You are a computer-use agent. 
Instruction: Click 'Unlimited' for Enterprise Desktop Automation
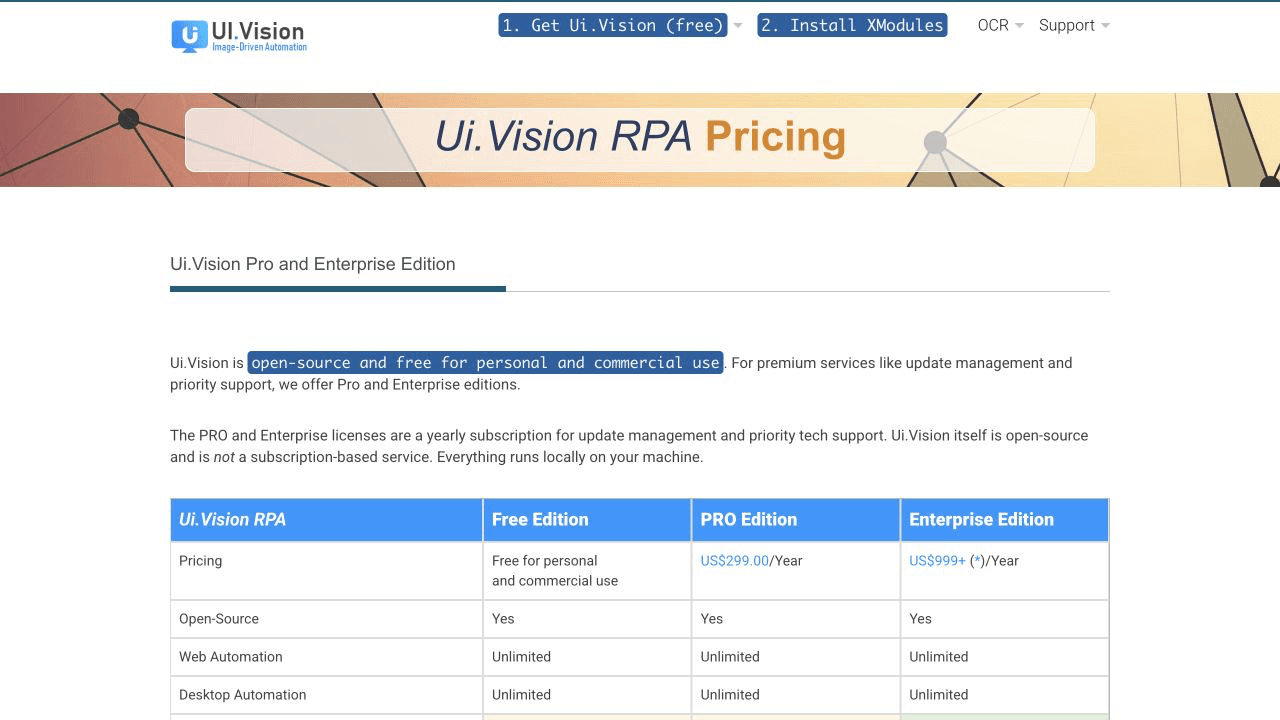pyautogui.click(x=938, y=695)
